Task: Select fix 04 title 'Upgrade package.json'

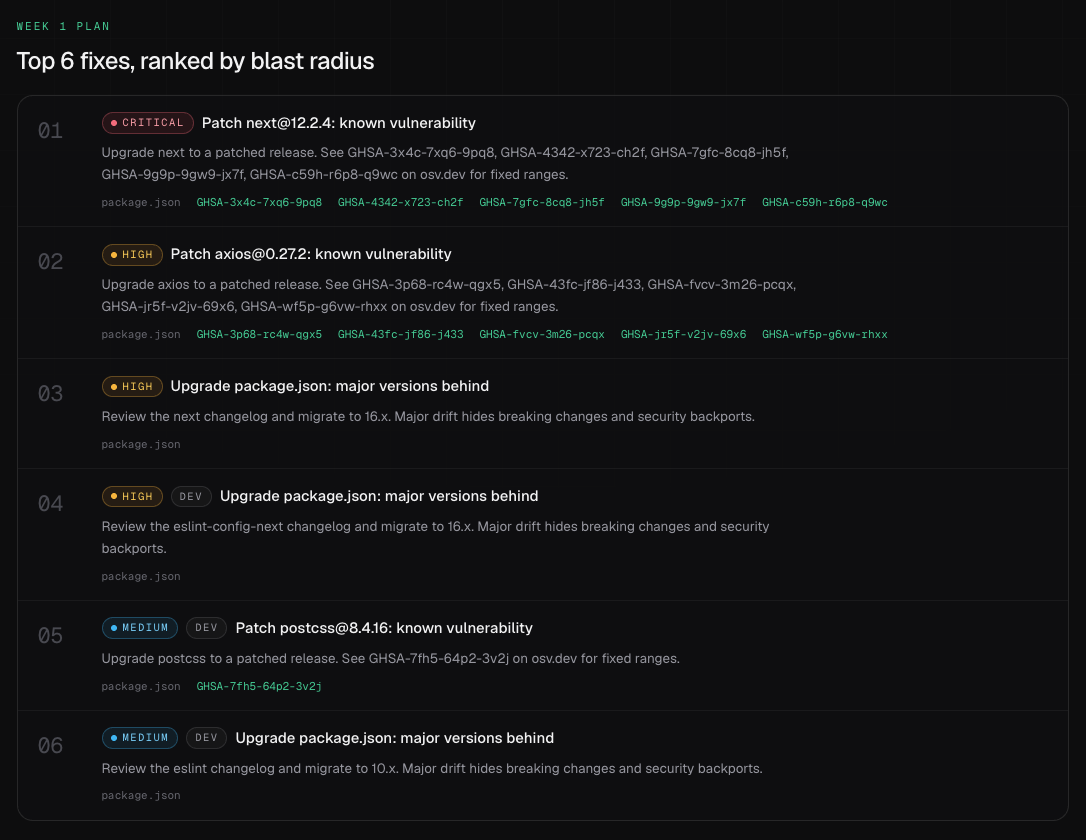Action: tap(379, 497)
